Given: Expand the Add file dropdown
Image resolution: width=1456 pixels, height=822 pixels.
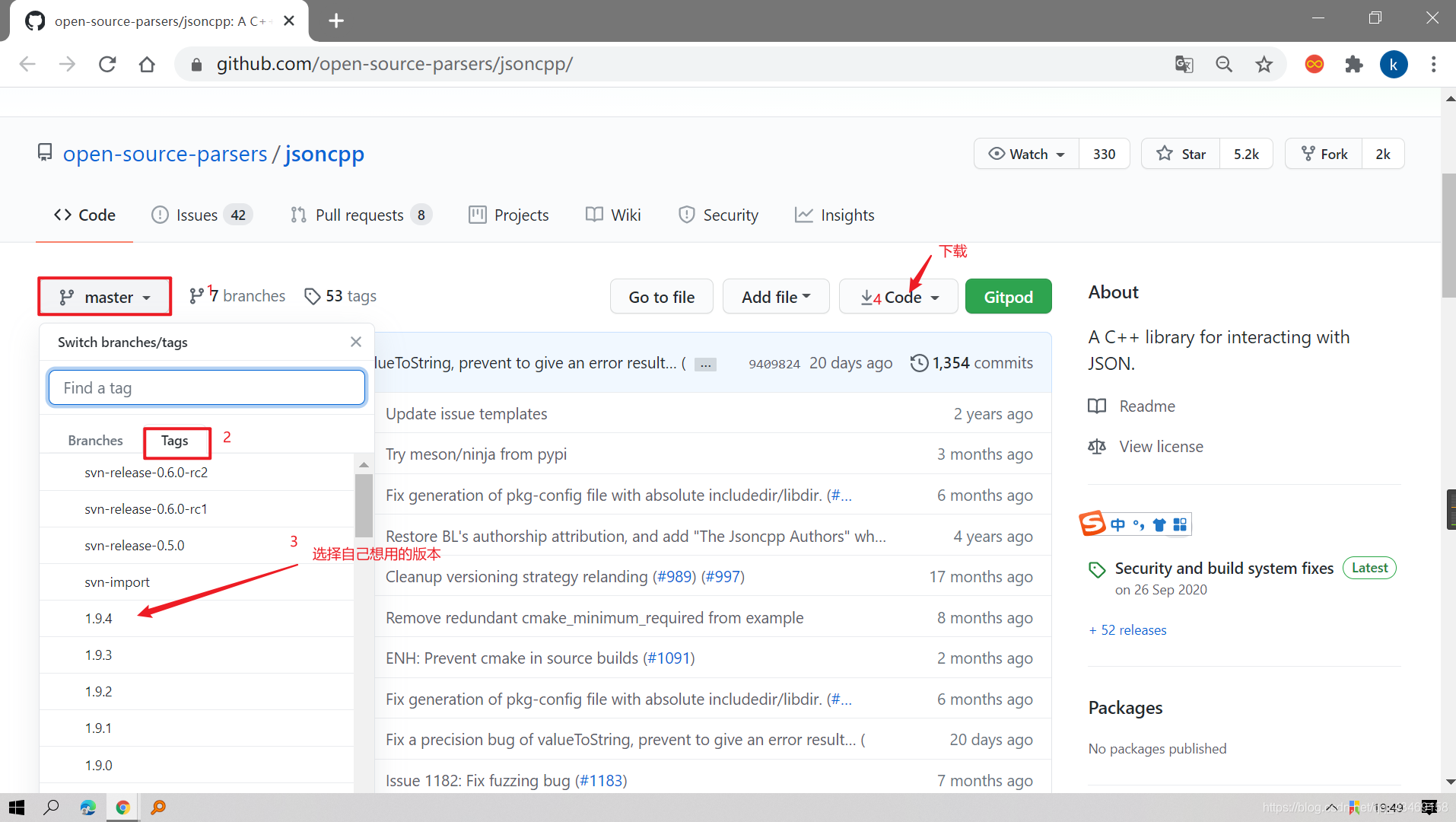Looking at the screenshot, I should point(776,297).
